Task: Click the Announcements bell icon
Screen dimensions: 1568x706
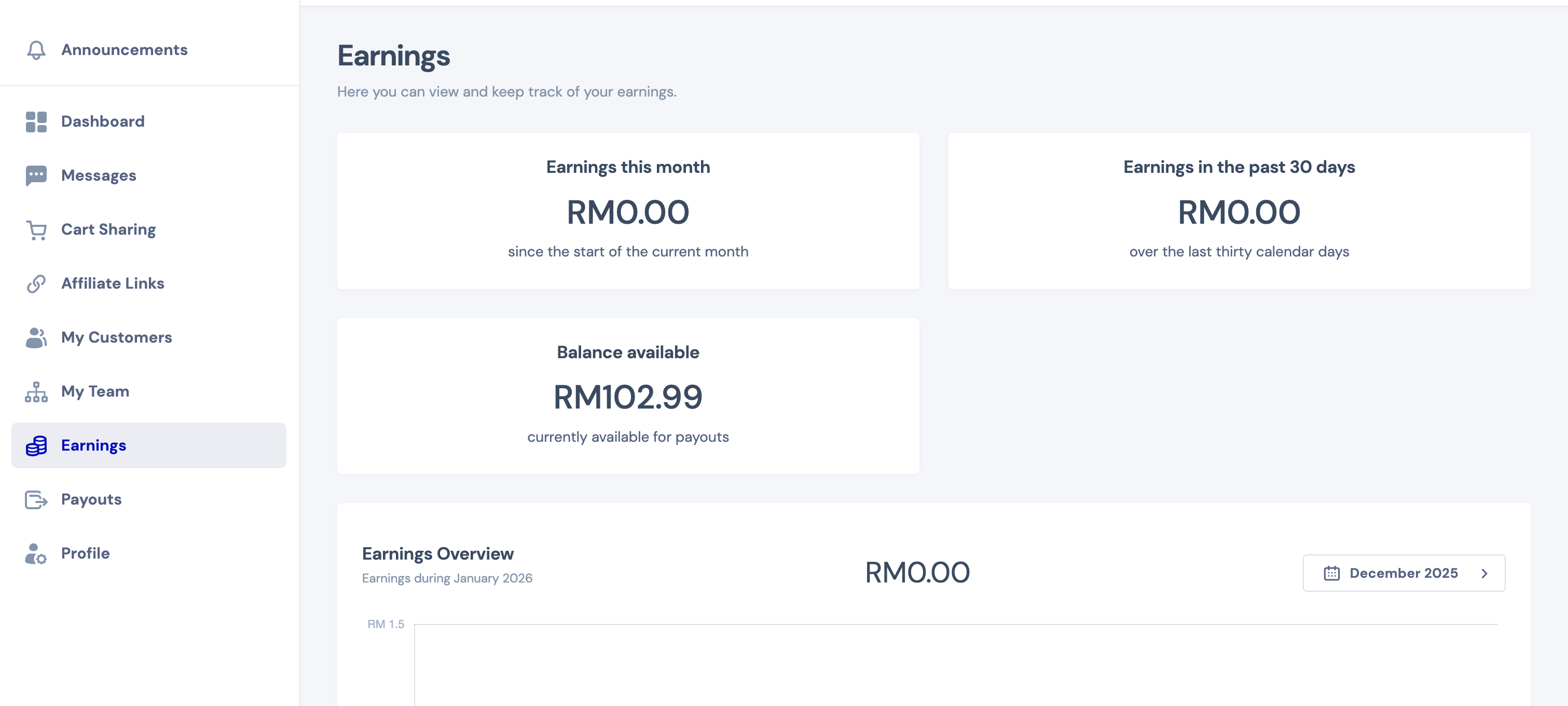Action: click(36, 50)
